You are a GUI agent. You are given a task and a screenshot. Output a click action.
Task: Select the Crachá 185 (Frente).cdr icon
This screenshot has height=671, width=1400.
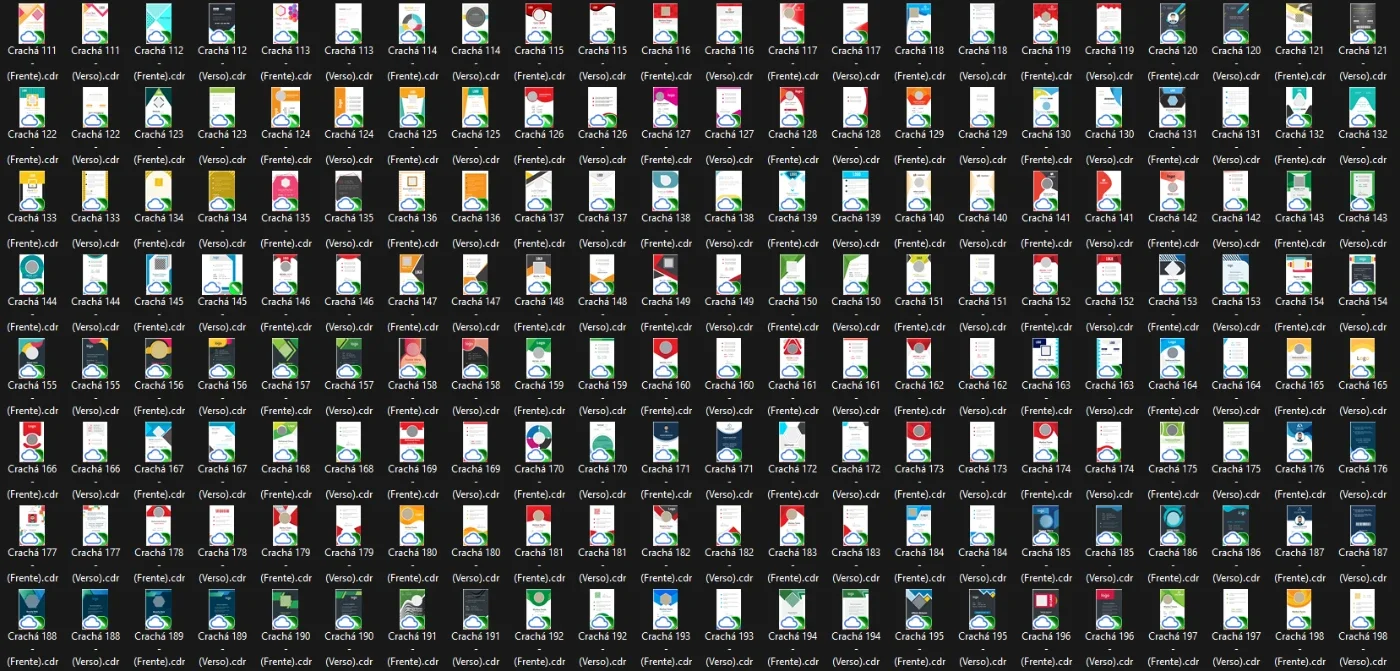pyautogui.click(x=1045, y=524)
